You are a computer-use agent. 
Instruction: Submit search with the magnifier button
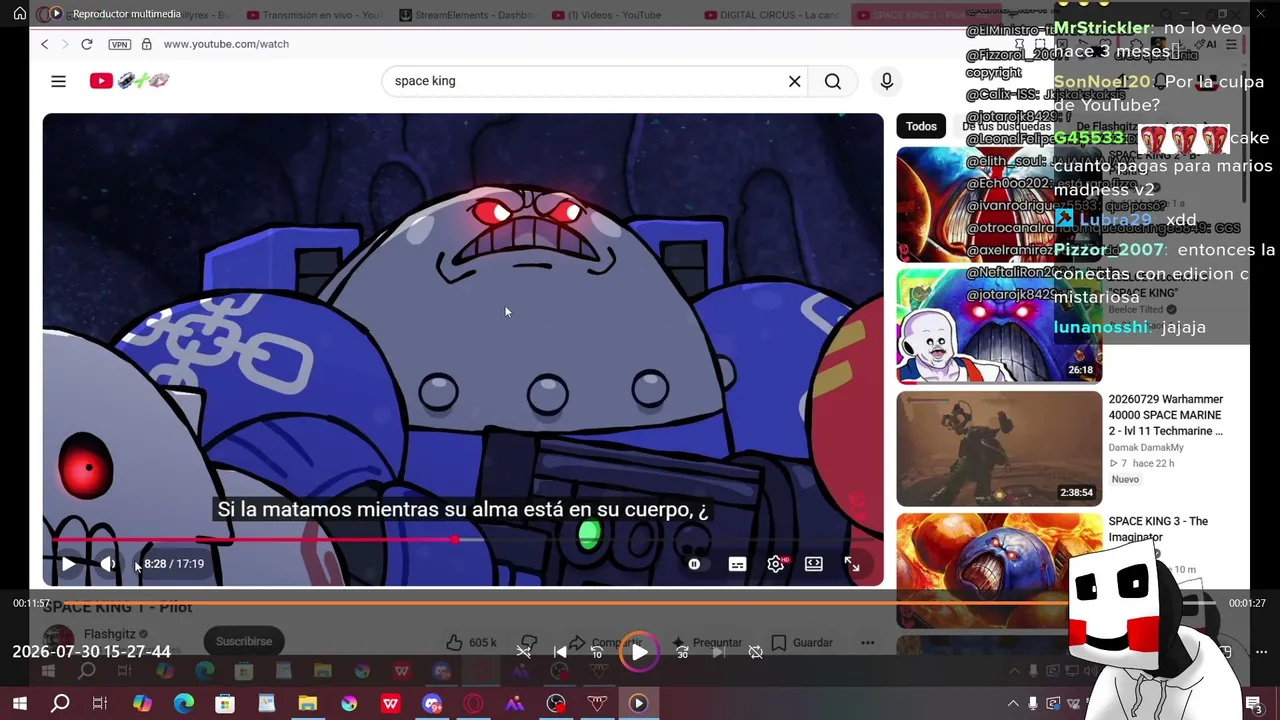tap(833, 81)
